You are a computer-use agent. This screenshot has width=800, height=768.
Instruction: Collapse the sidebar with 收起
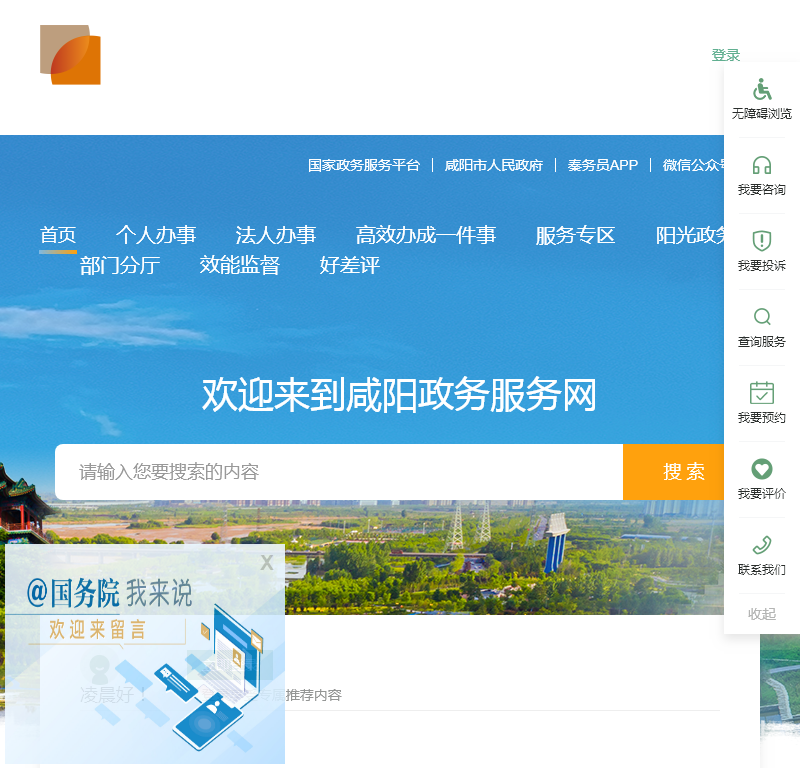(x=762, y=614)
